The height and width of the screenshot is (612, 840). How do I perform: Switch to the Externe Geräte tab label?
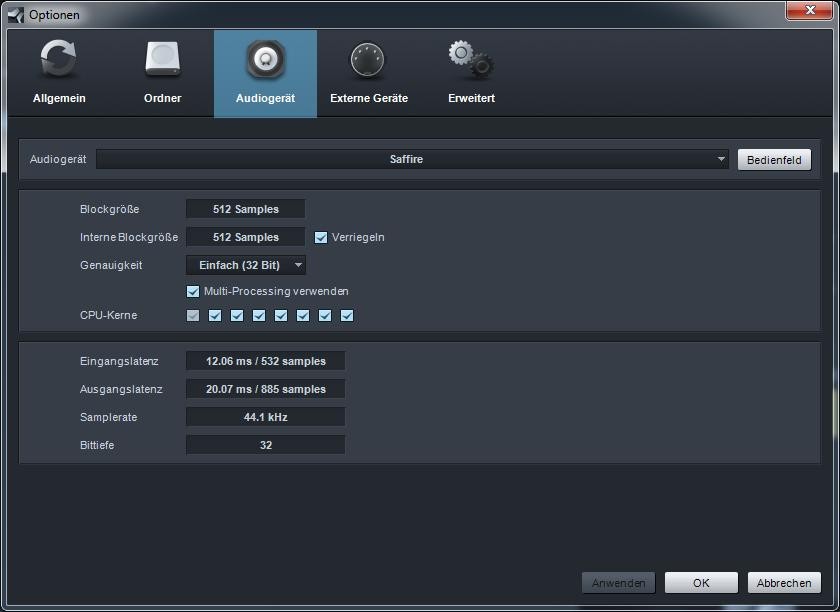pos(368,98)
